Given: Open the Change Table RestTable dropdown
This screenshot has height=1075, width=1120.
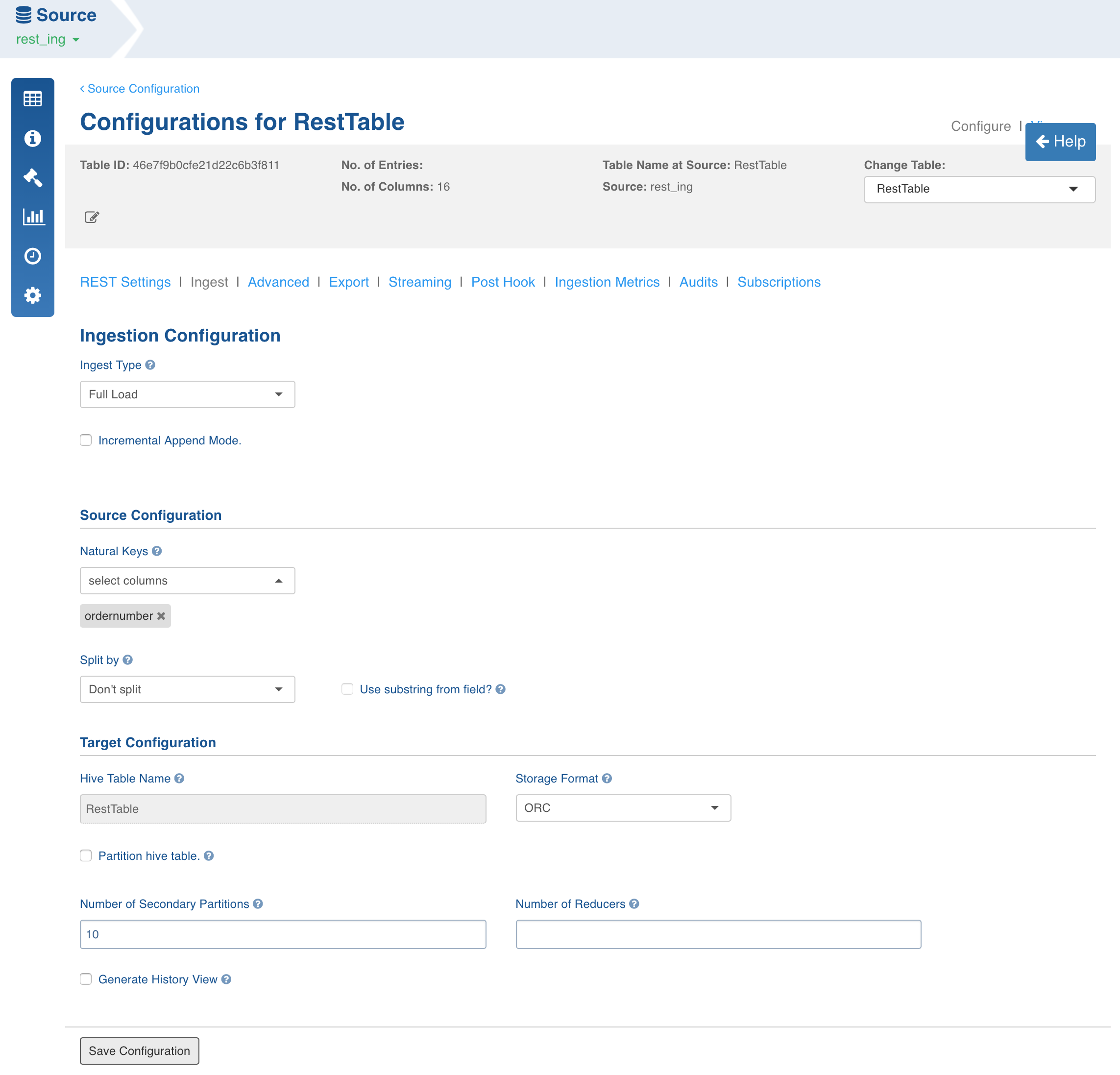Looking at the screenshot, I should [978, 189].
